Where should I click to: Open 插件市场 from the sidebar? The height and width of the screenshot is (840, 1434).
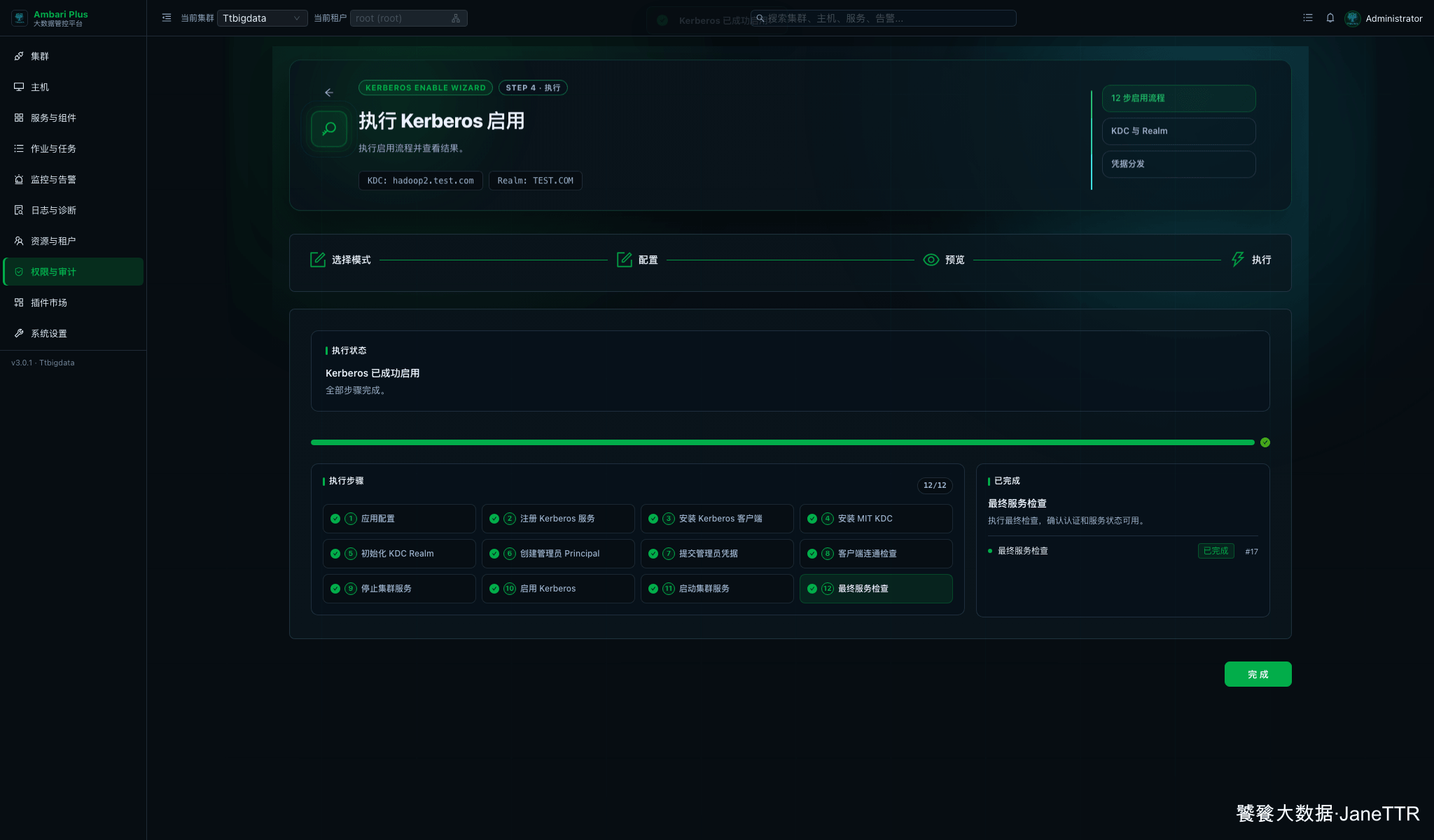73,302
